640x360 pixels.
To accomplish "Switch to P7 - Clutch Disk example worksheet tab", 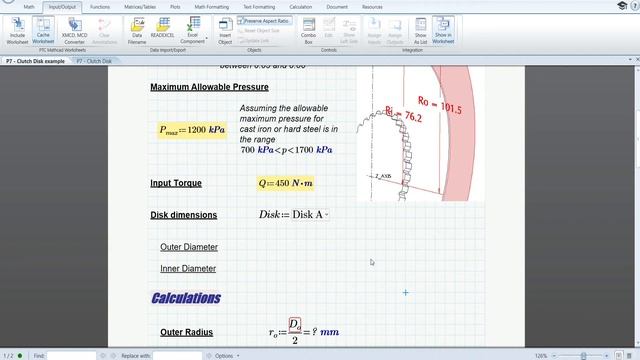I will (35, 61).
